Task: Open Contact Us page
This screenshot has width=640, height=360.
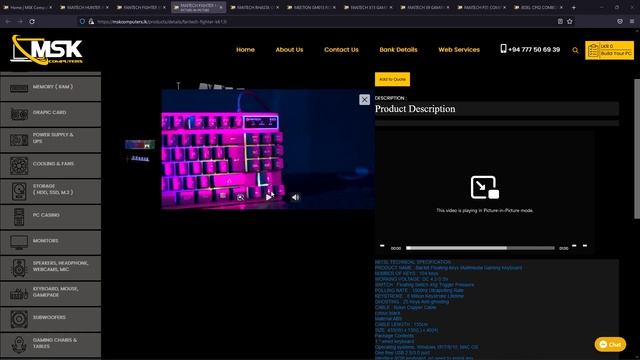Action: 341,49
